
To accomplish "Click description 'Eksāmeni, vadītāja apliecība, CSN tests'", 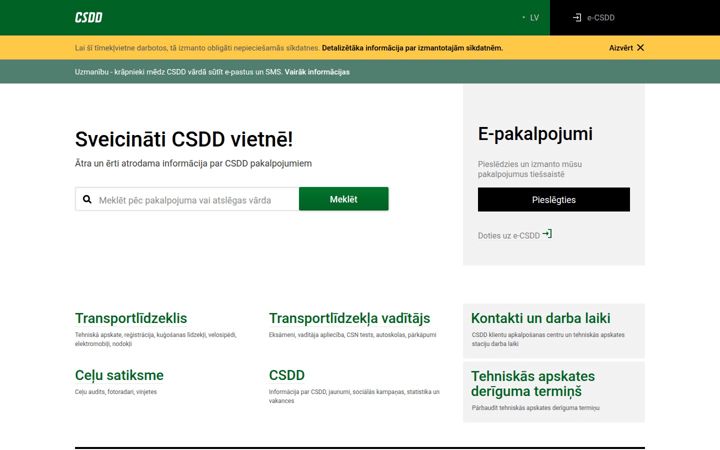I will [x=352, y=335].
